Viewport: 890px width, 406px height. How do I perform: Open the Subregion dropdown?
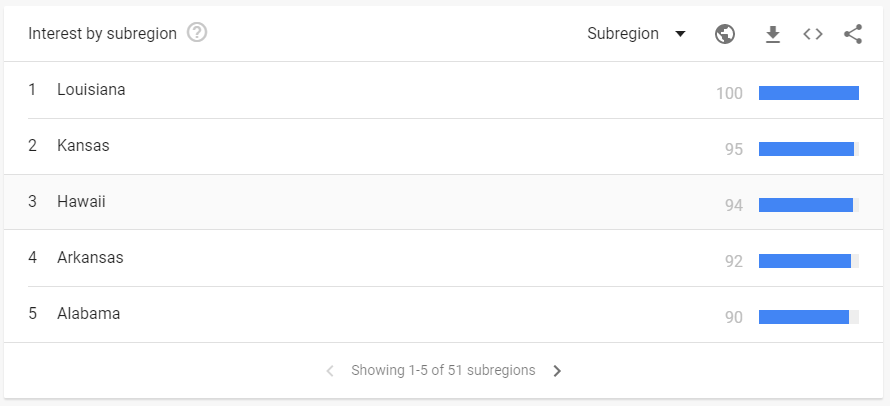pos(636,34)
